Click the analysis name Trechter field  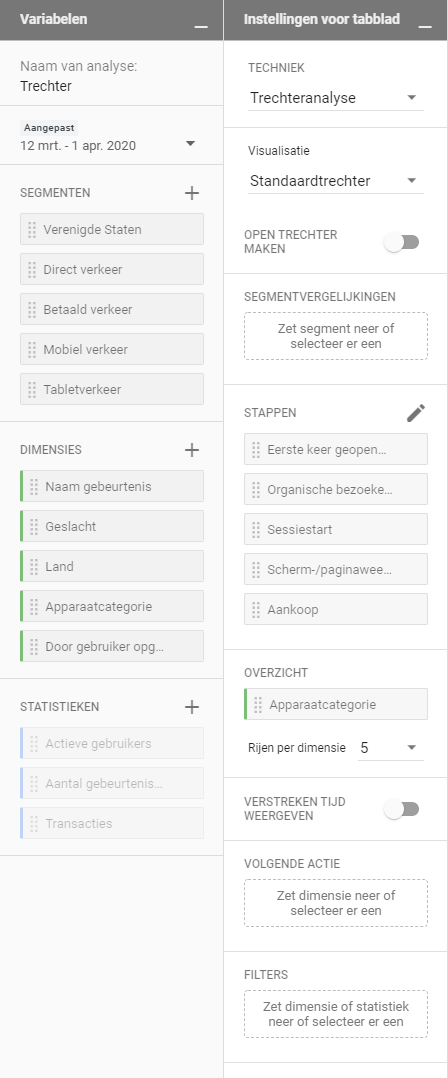click(46, 86)
